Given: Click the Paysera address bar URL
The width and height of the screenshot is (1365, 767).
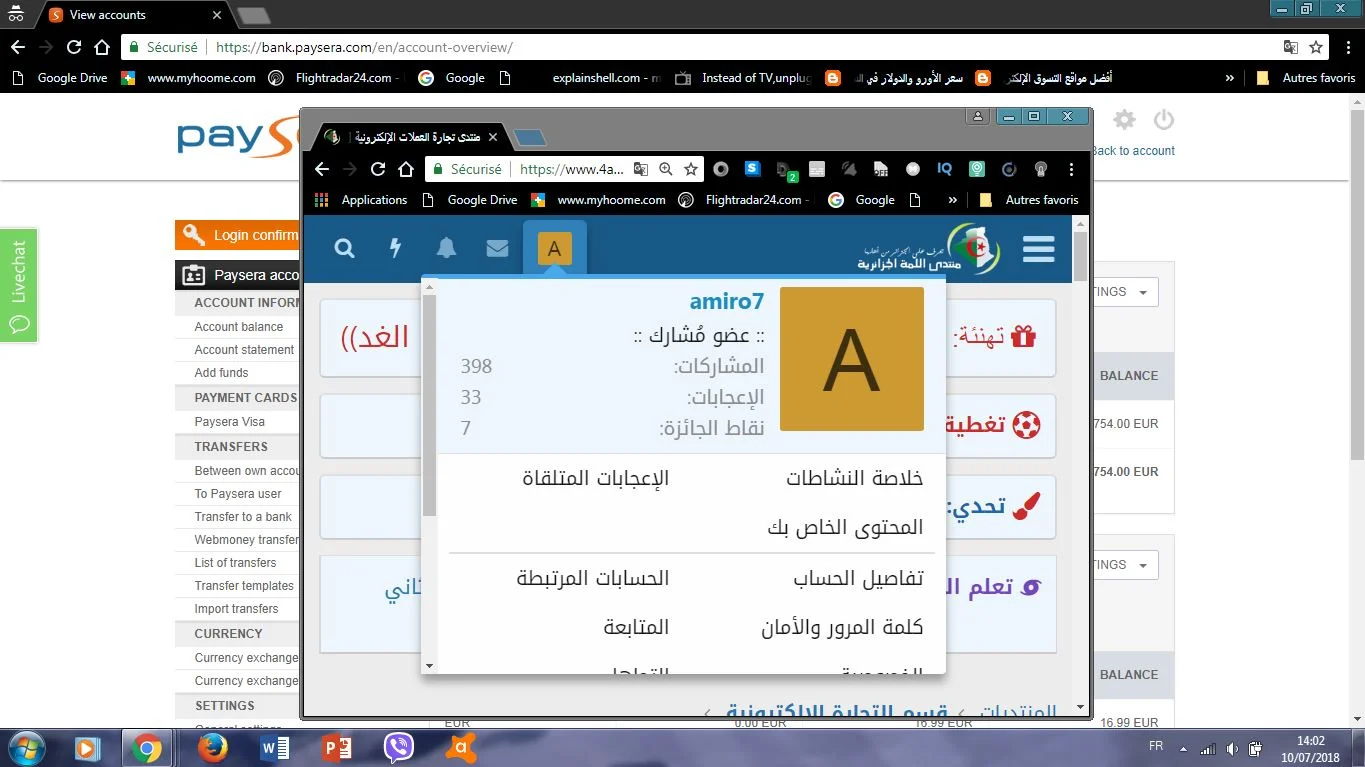Looking at the screenshot, I should pos(365,47).
